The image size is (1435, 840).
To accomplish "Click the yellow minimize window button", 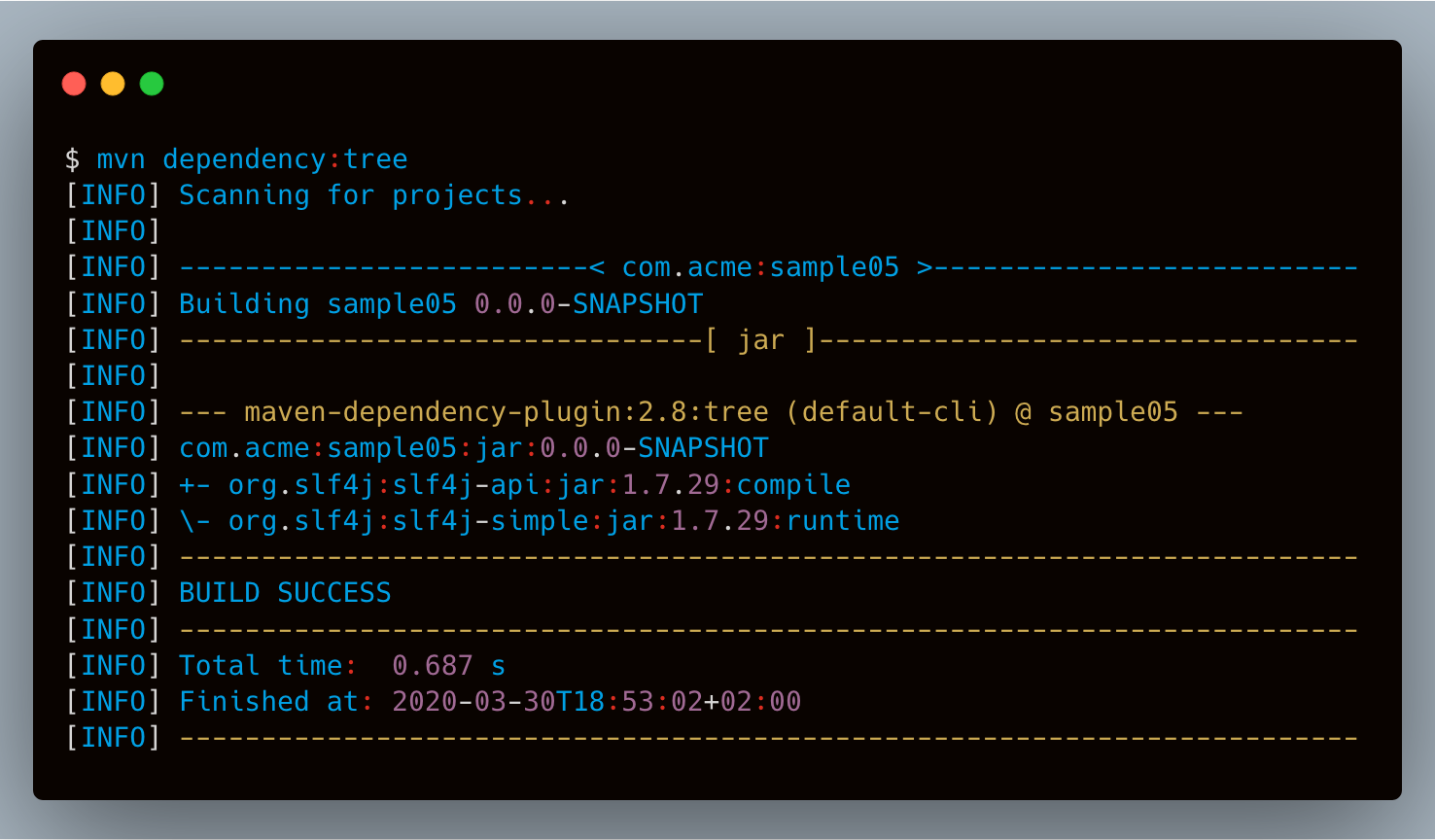I will (113, 84).
